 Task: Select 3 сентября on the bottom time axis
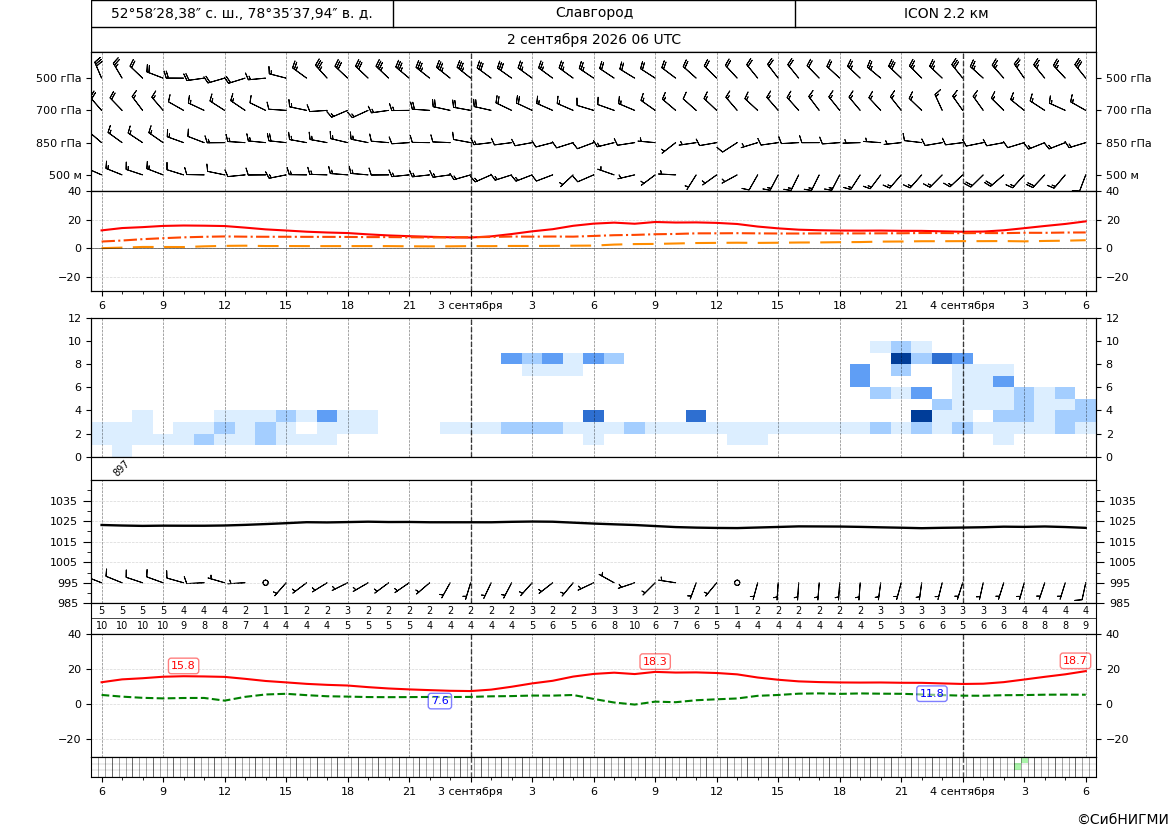tap(470, 791)
